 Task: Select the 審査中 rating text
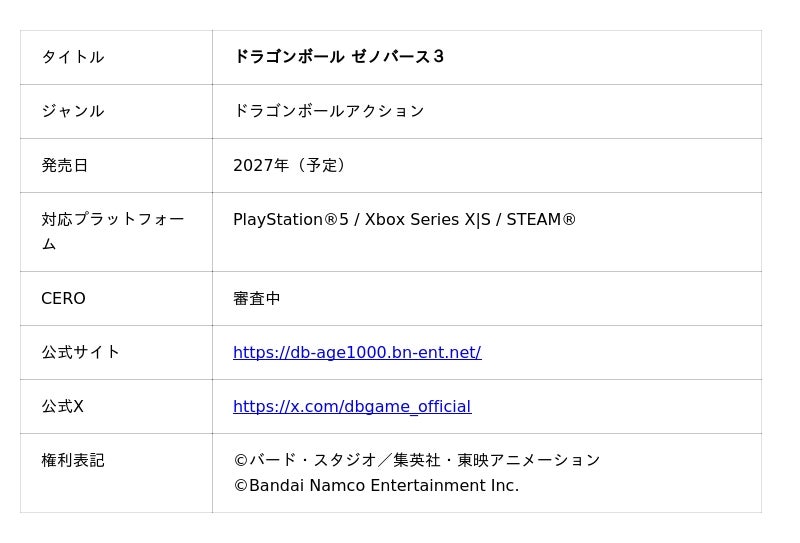point(257,298)
